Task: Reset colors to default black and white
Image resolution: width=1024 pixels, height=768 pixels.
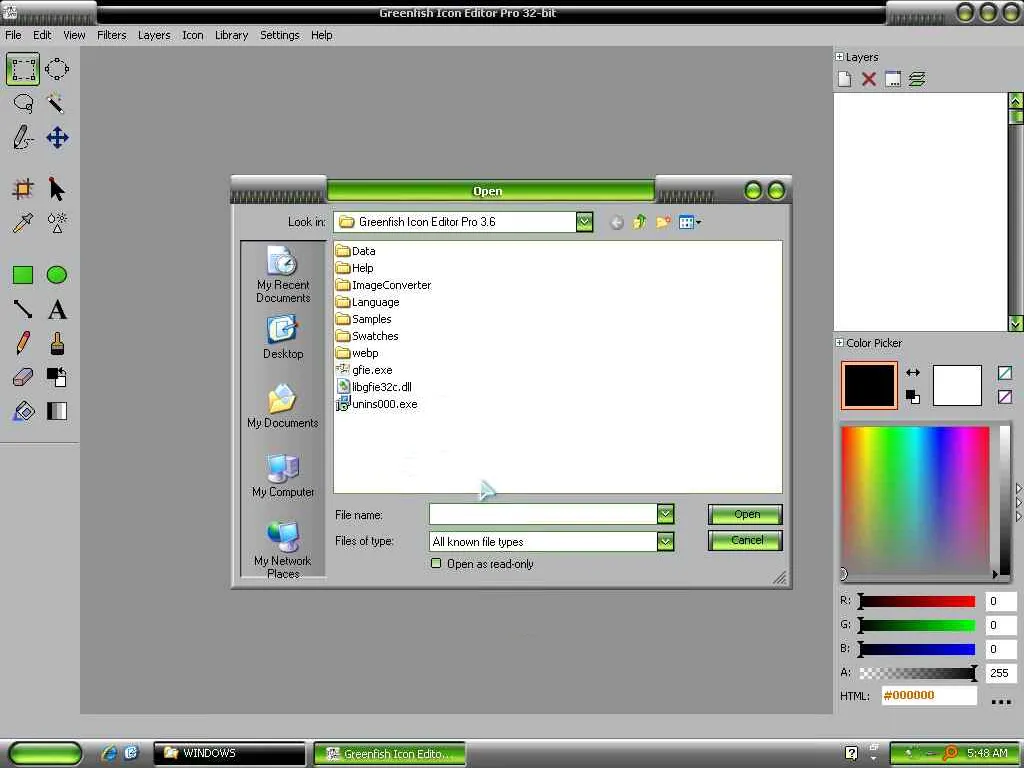Action: point(913,396)
